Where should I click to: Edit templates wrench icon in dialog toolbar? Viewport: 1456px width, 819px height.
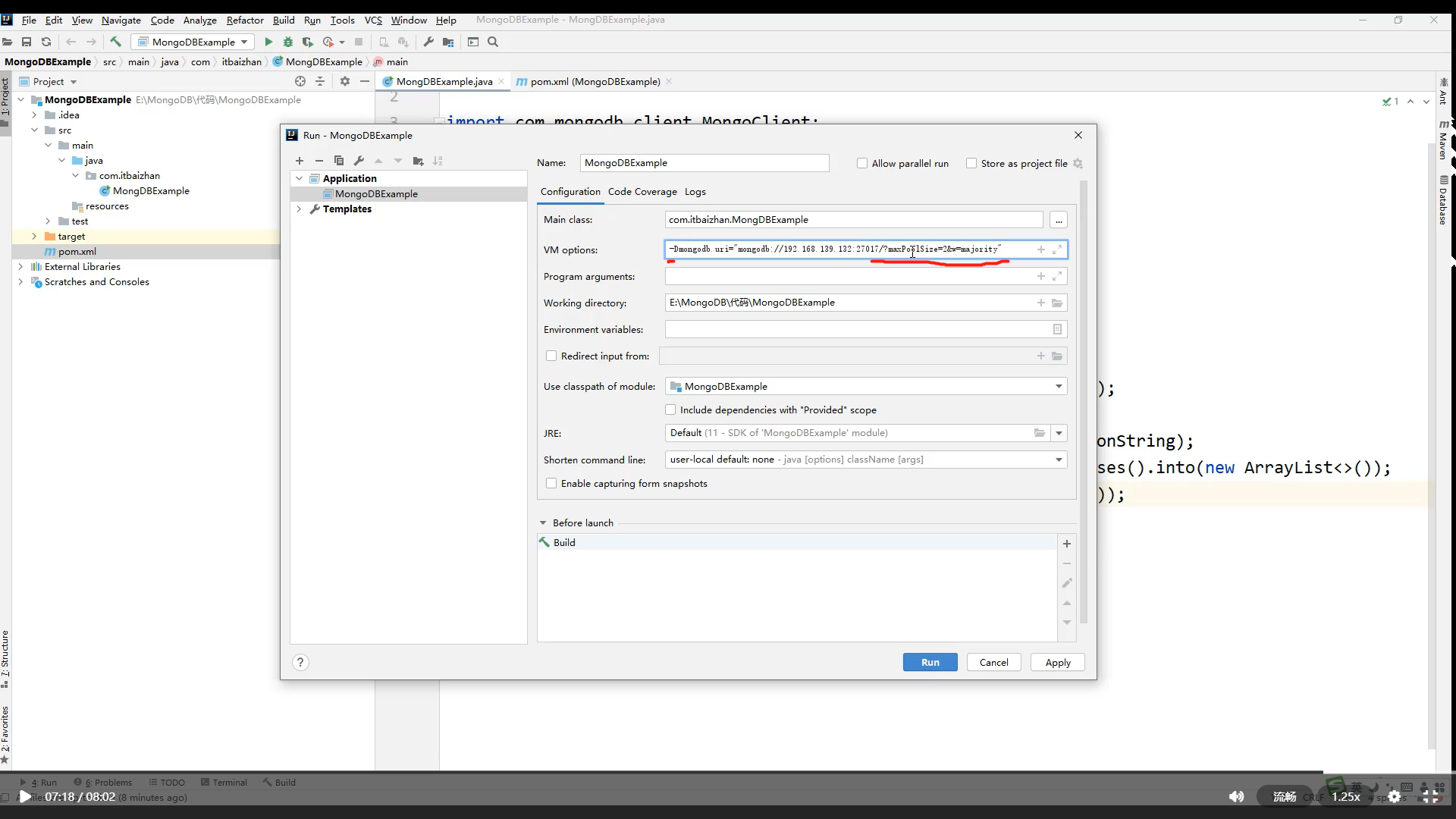tap(359, 161)
